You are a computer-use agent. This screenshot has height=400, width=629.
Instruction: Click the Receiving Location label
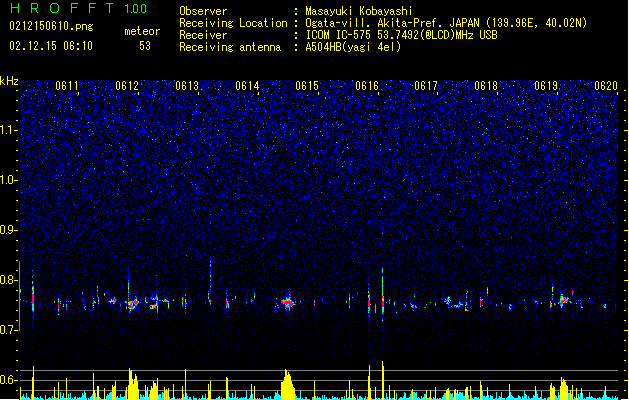tap(233, 23)
